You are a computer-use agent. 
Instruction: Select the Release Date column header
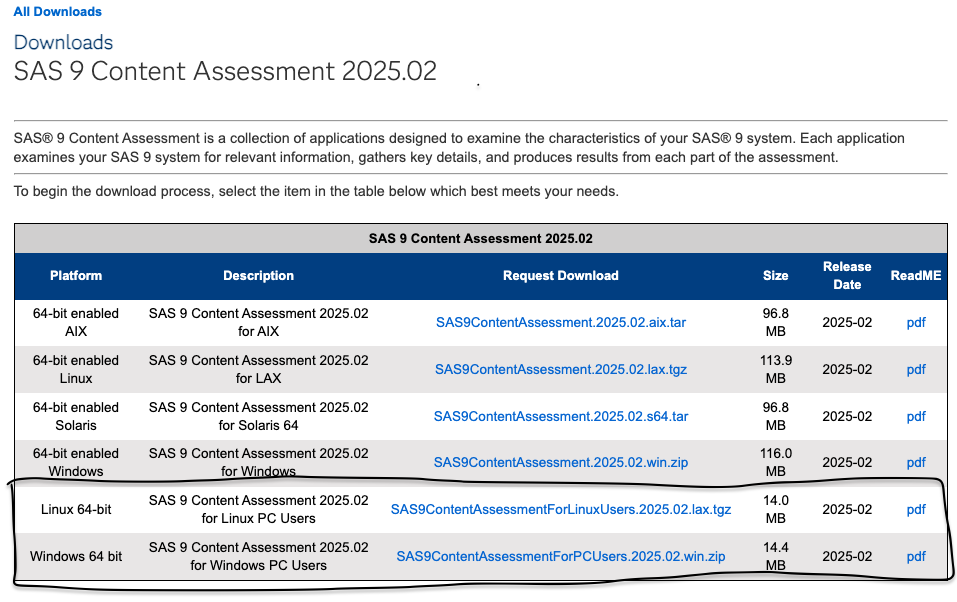tap(847, 275)
